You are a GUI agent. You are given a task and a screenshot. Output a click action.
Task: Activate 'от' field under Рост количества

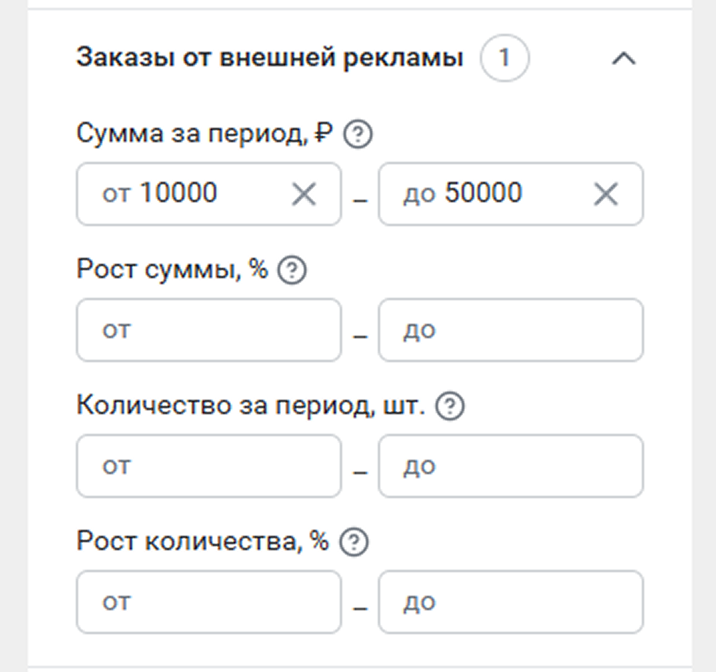pos(209,602)
